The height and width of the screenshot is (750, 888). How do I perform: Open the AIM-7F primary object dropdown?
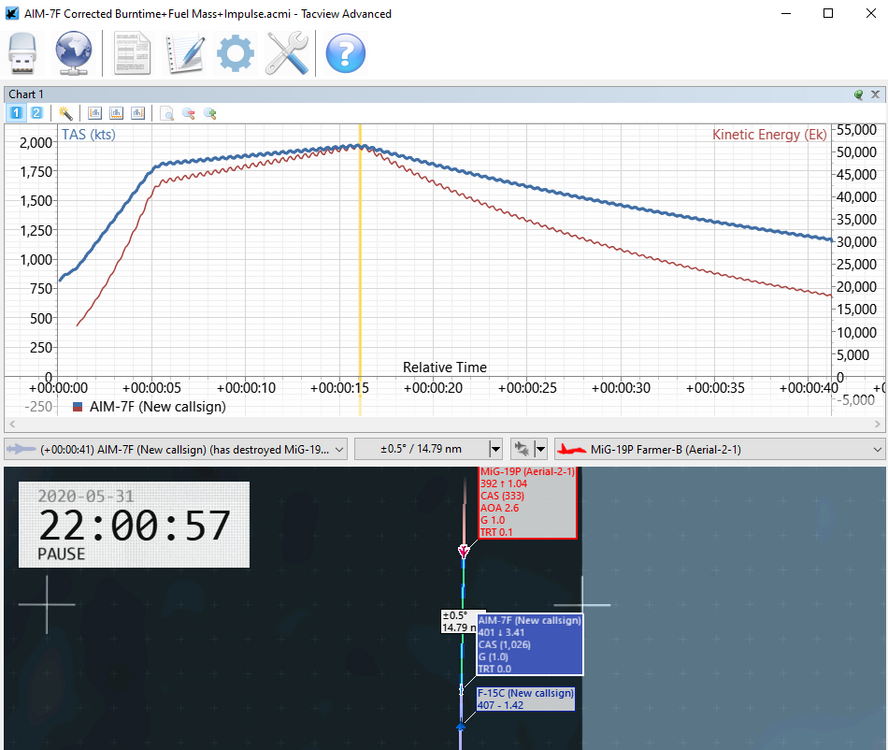(176, 449)
